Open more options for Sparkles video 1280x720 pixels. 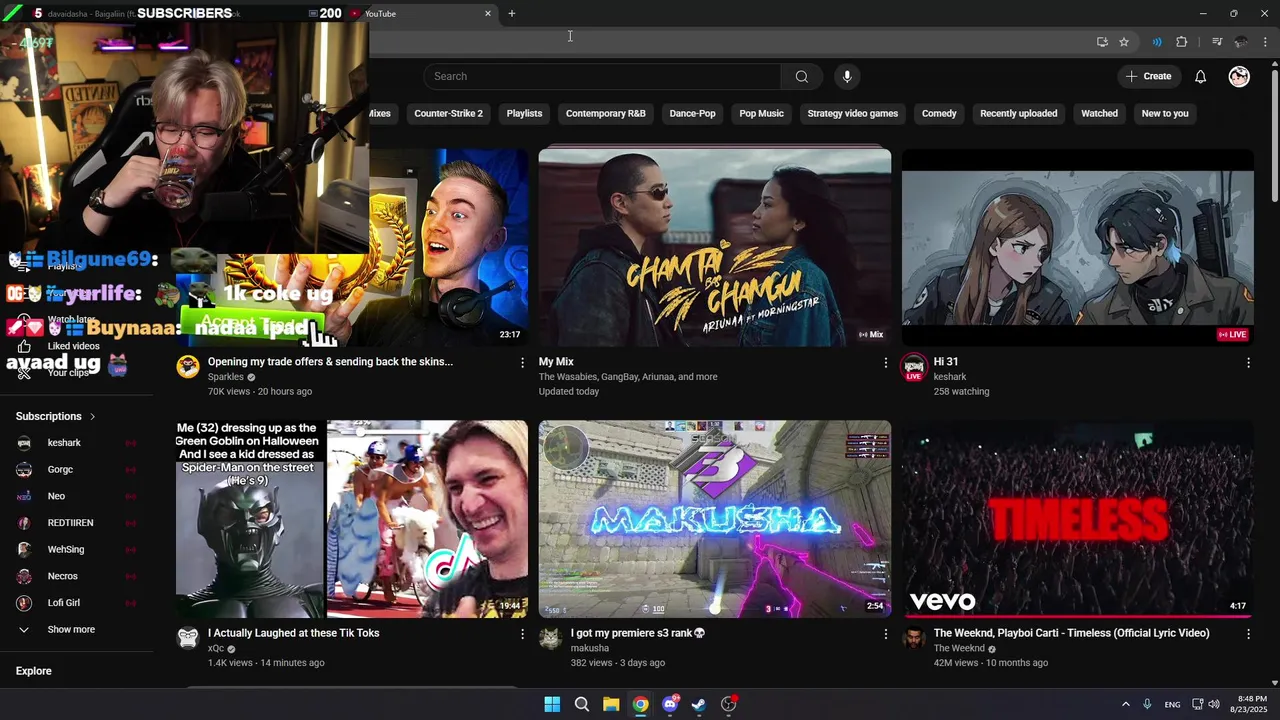[x=522, y=363]
